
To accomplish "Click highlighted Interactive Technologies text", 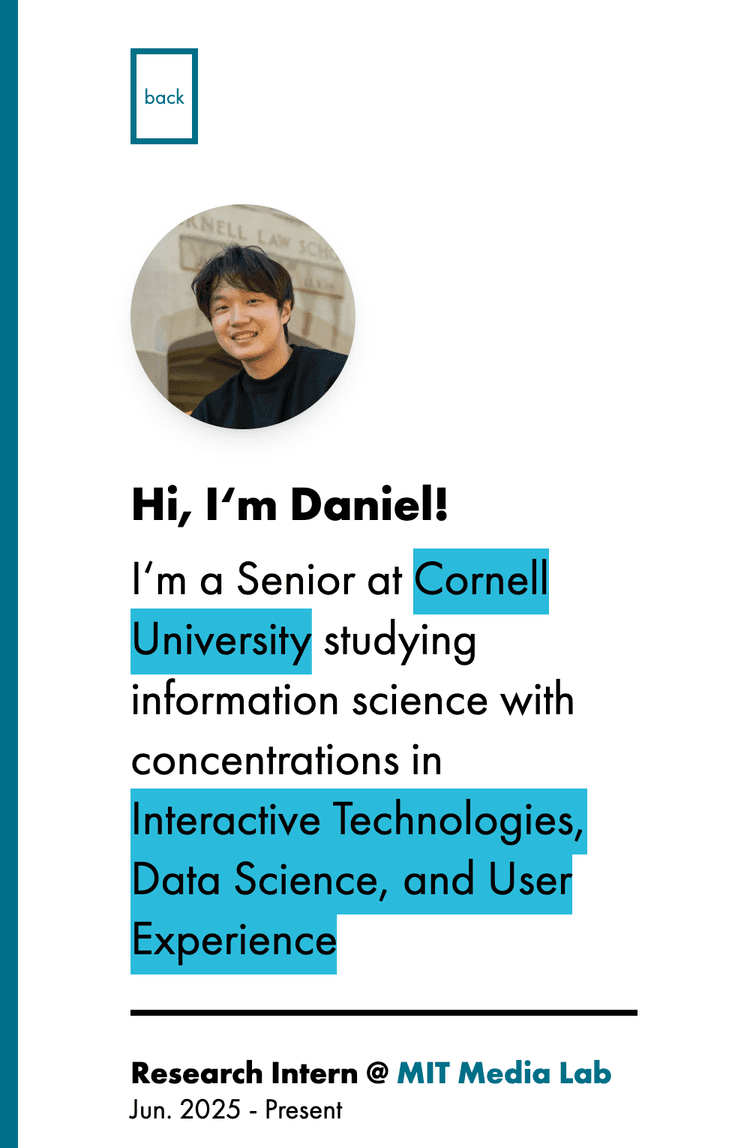I will (x=359, y=821).
